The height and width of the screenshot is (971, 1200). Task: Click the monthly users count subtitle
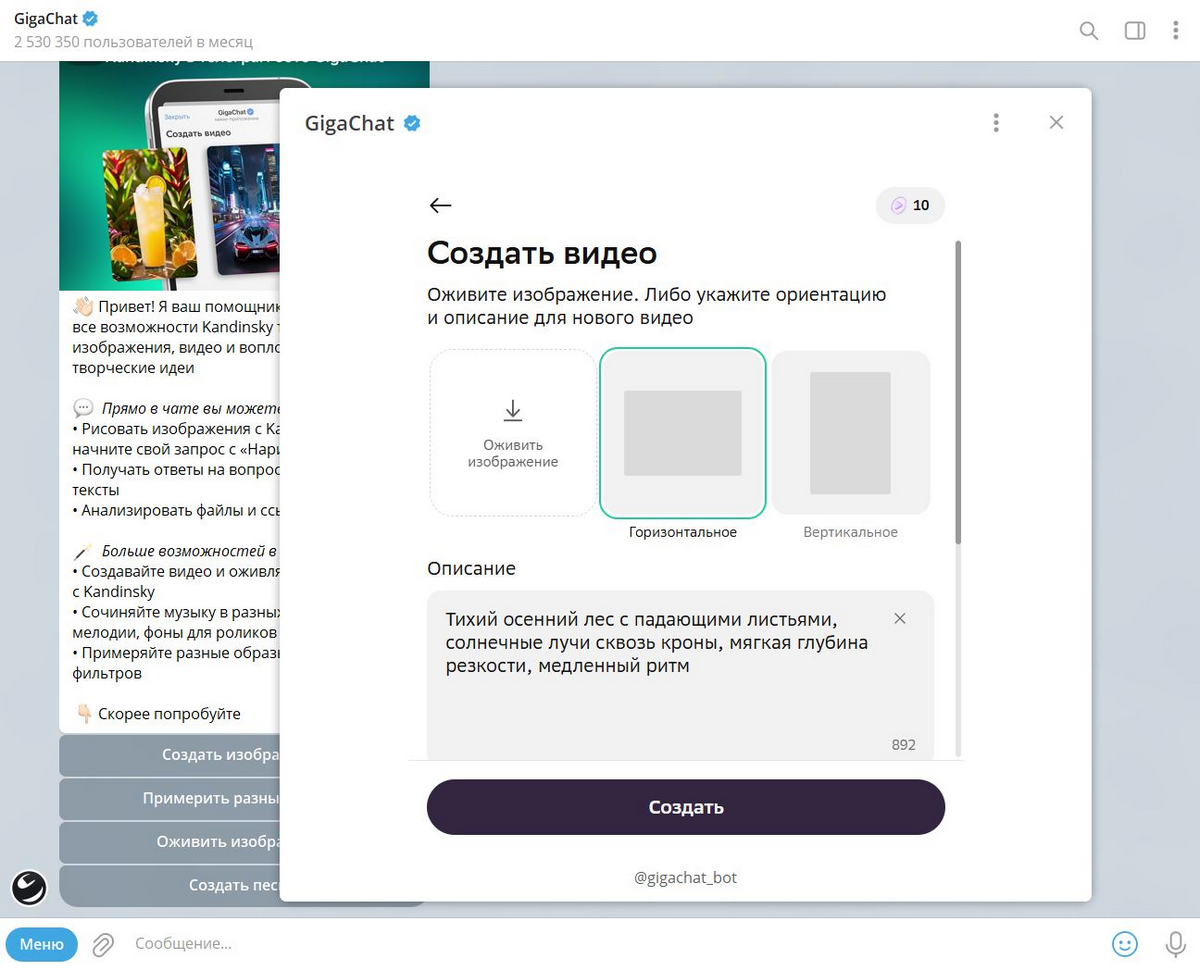[x=133, y=43]
